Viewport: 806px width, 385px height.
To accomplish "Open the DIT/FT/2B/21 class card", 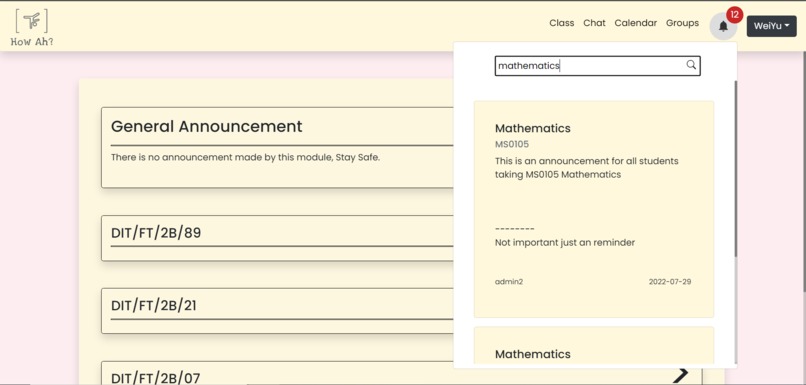I will click(278, 310).
